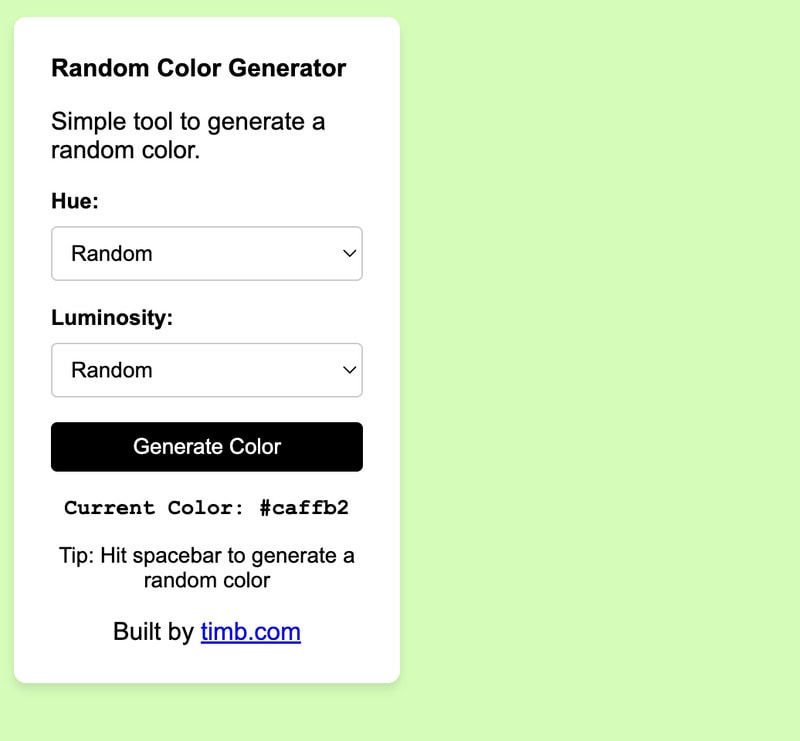The image size is (800, 741).
Task: Click the Random Color Generator heading
Action: pyautogui.click(x=198, y=68)
